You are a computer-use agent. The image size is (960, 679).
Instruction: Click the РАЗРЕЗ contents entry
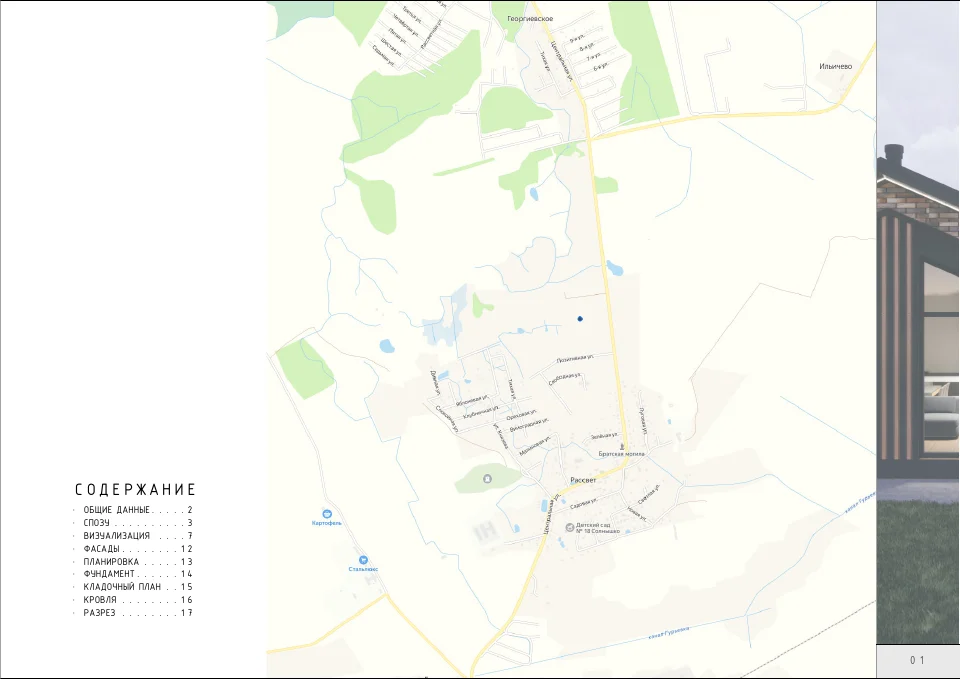138,612
